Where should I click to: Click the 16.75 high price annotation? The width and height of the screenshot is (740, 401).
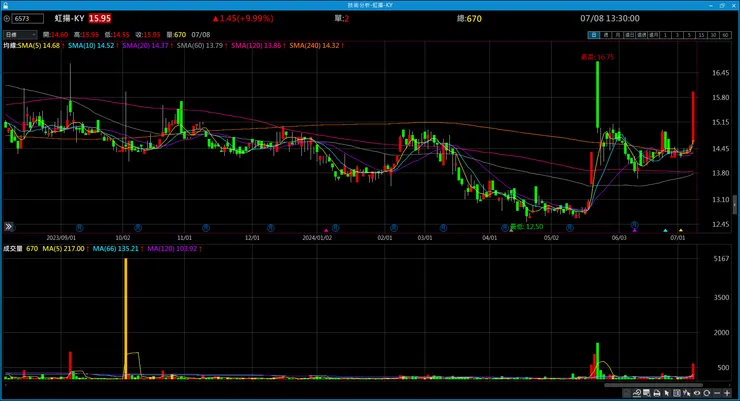tap(597, 57)
